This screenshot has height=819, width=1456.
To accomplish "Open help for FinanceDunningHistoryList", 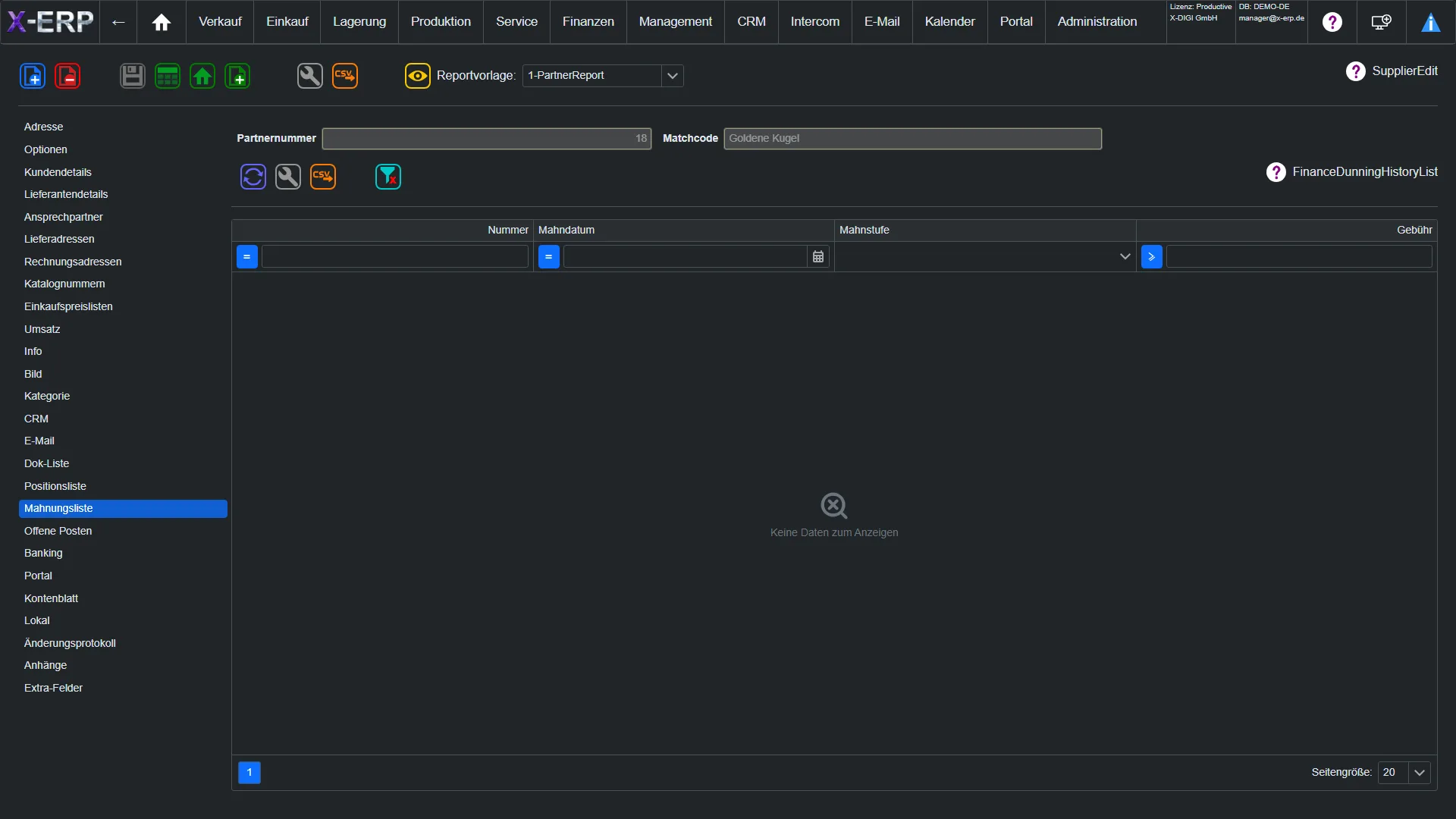I will click(1276, 172).
